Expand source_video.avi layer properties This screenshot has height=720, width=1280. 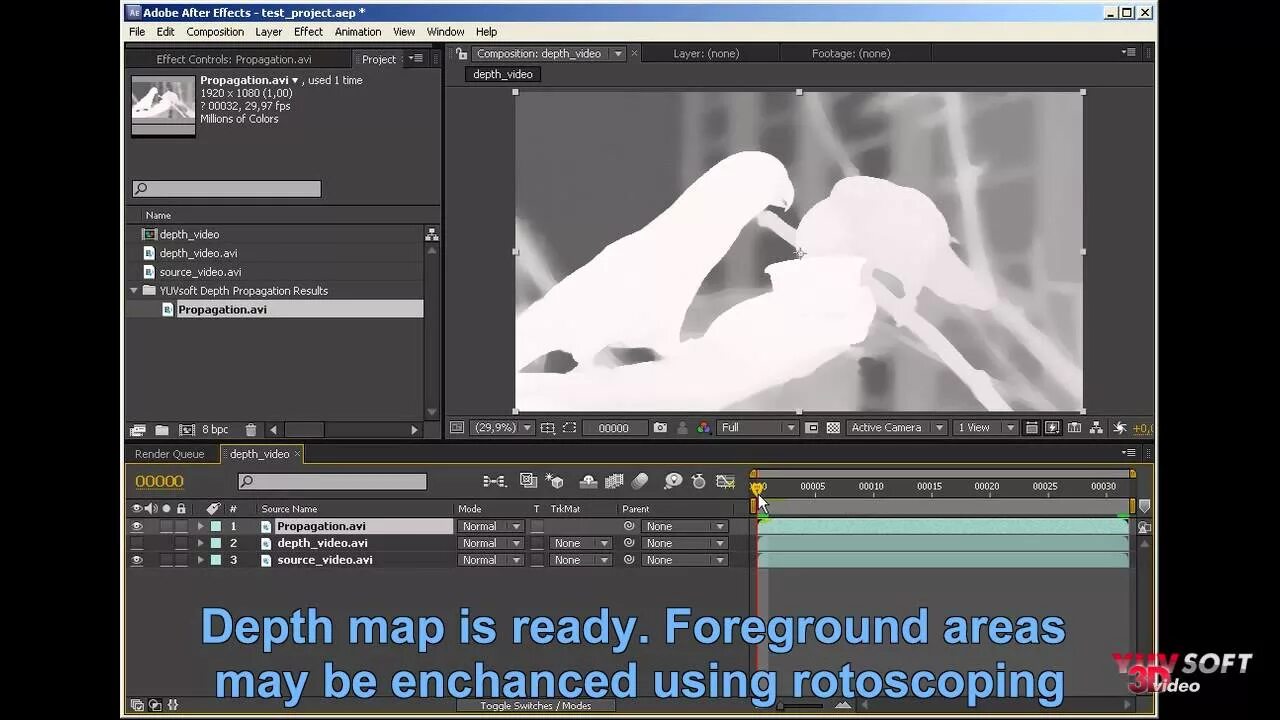(x=200, y=560)
